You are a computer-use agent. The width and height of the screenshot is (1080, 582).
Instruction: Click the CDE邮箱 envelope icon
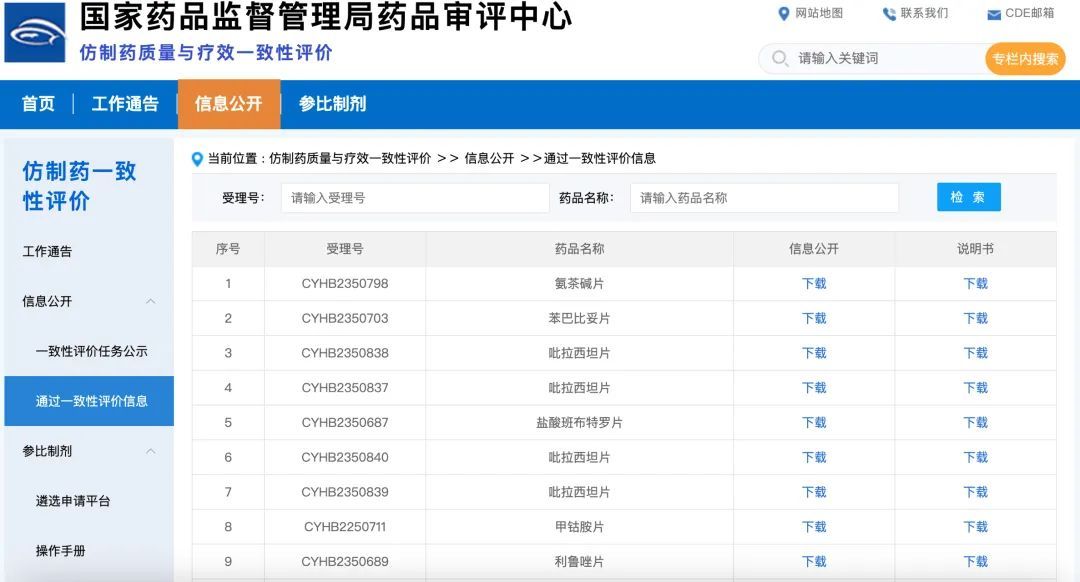coord(994,14)
